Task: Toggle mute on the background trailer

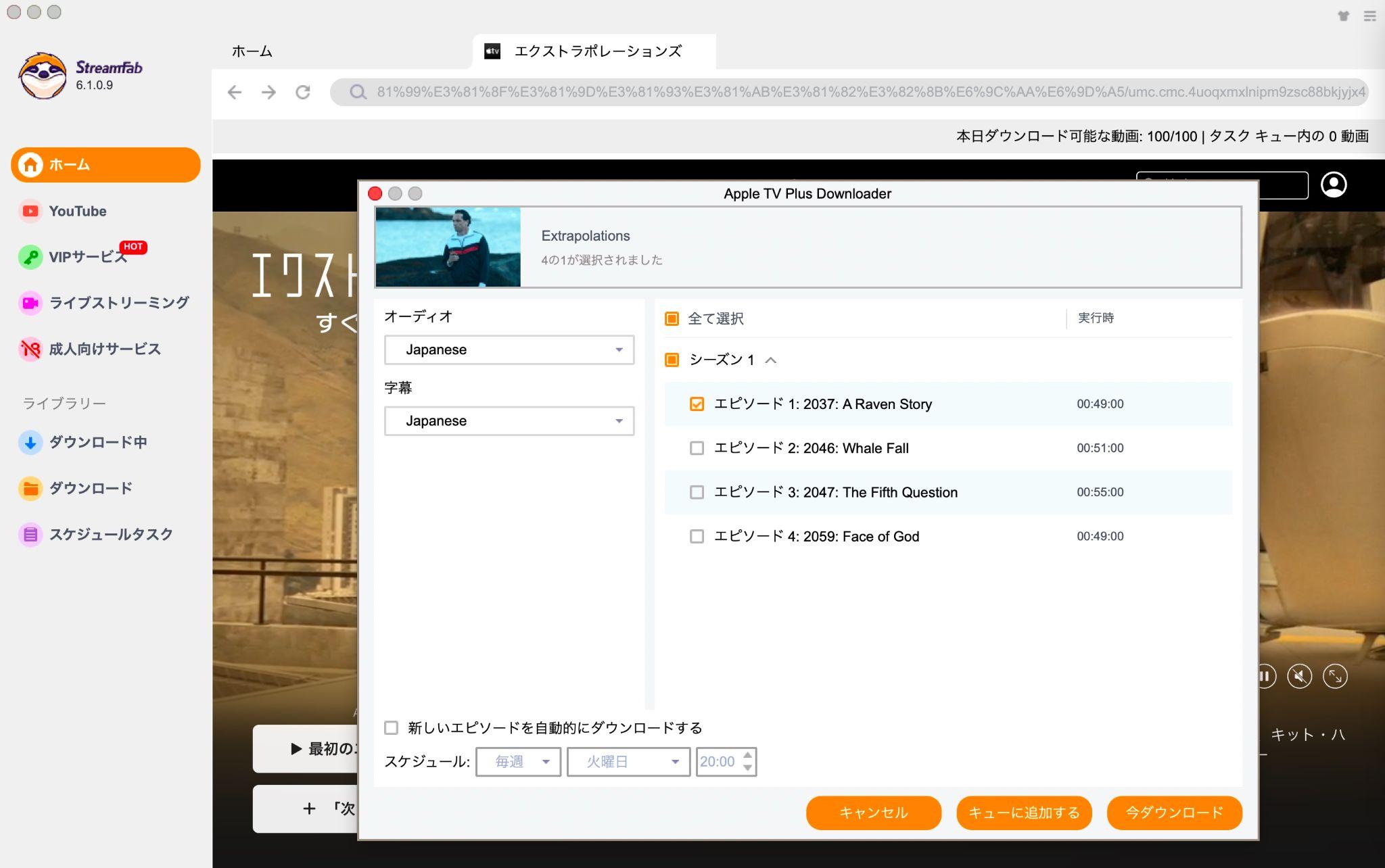Action: pos(1299,676)
